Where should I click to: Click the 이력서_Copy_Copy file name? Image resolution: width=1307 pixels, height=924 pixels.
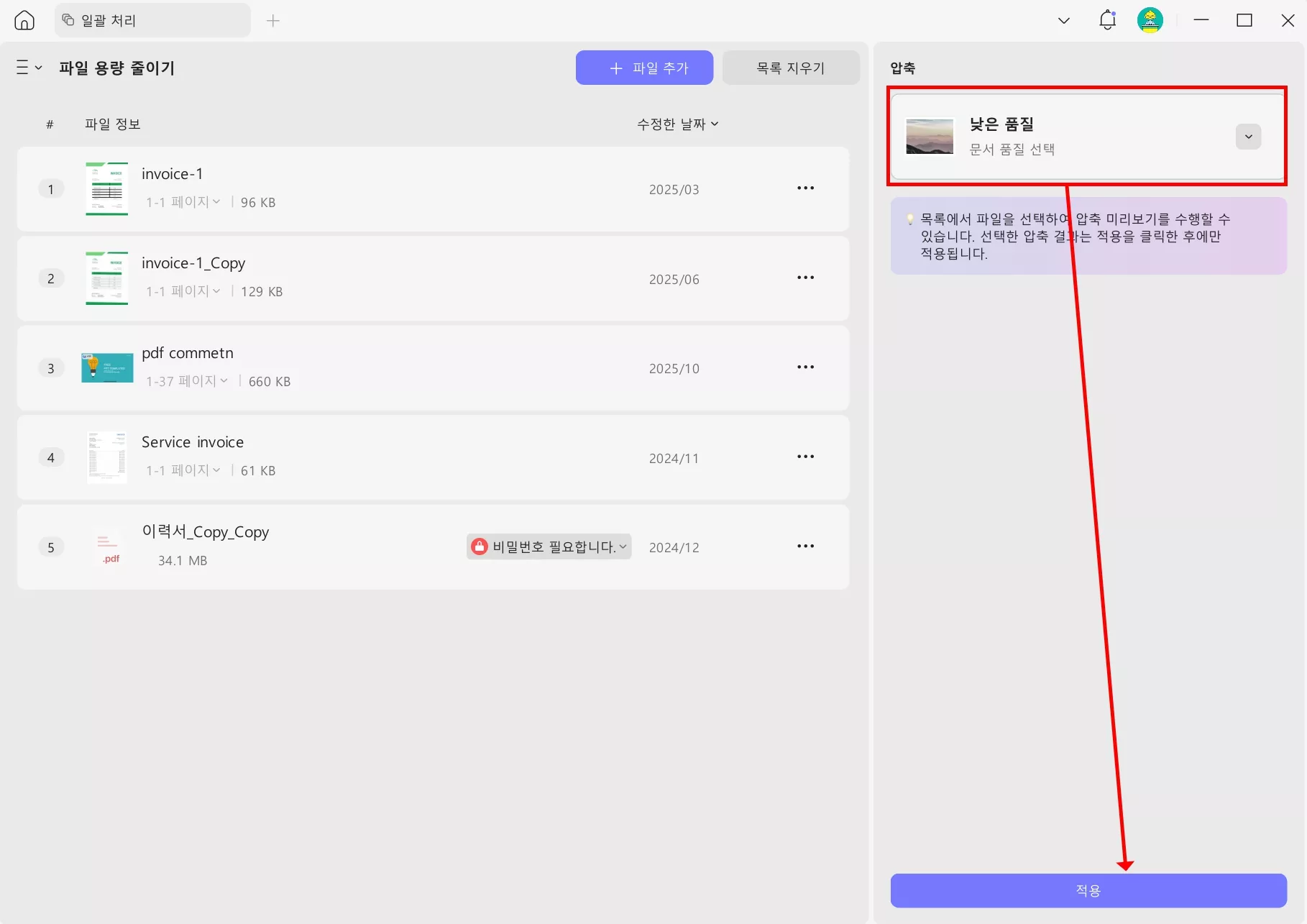click(x=206, y=531)
